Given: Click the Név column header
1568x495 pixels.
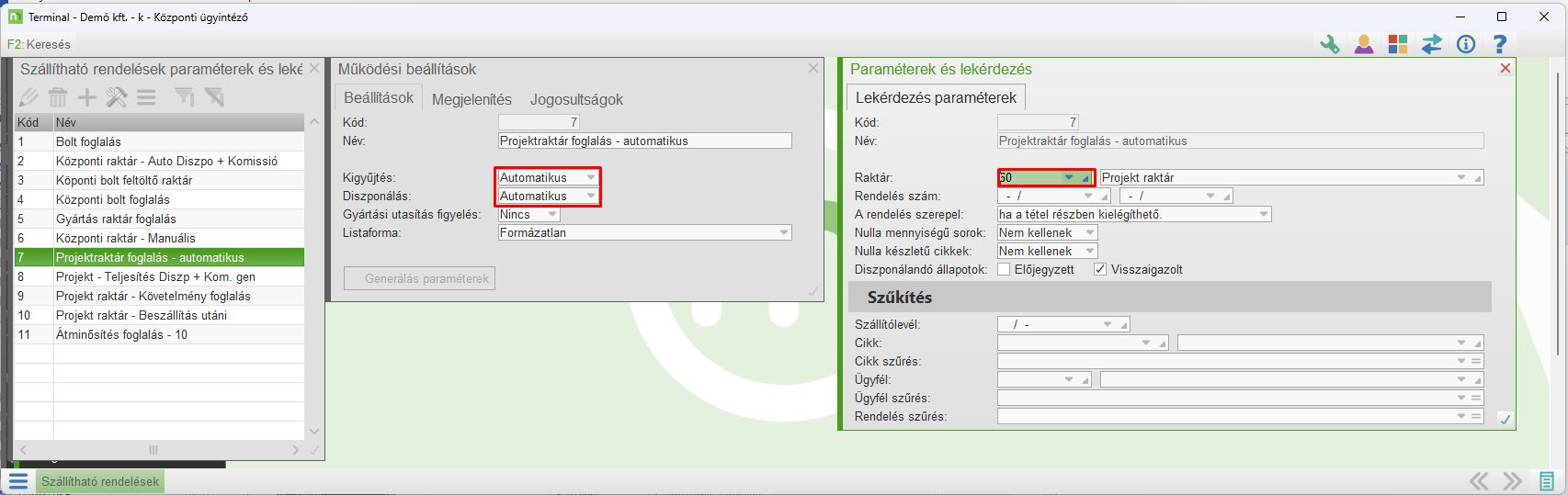Looking at the screenshot, I should point(178,122).
